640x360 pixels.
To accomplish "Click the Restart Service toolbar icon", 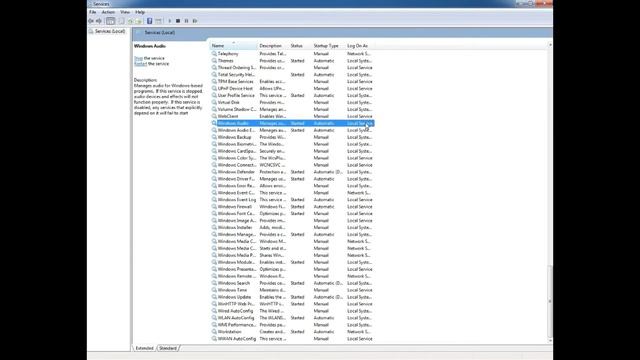I will tap(195, 21).
